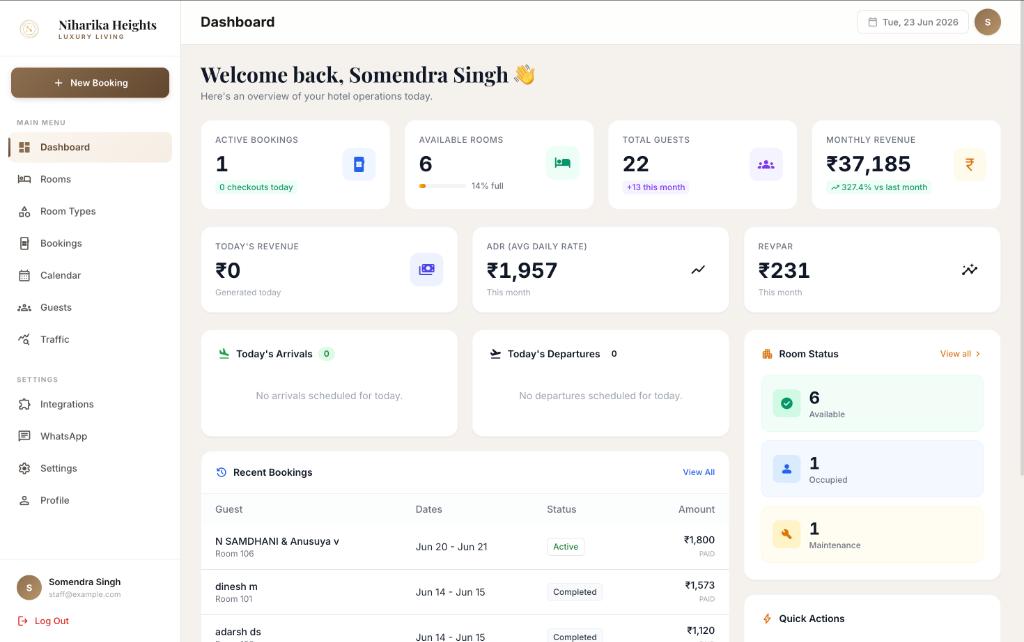Image resolution: width=1024 pixels, height=642 pixels.
Task: Click the purple group icon in Total Guests
Action: point(766,165)
